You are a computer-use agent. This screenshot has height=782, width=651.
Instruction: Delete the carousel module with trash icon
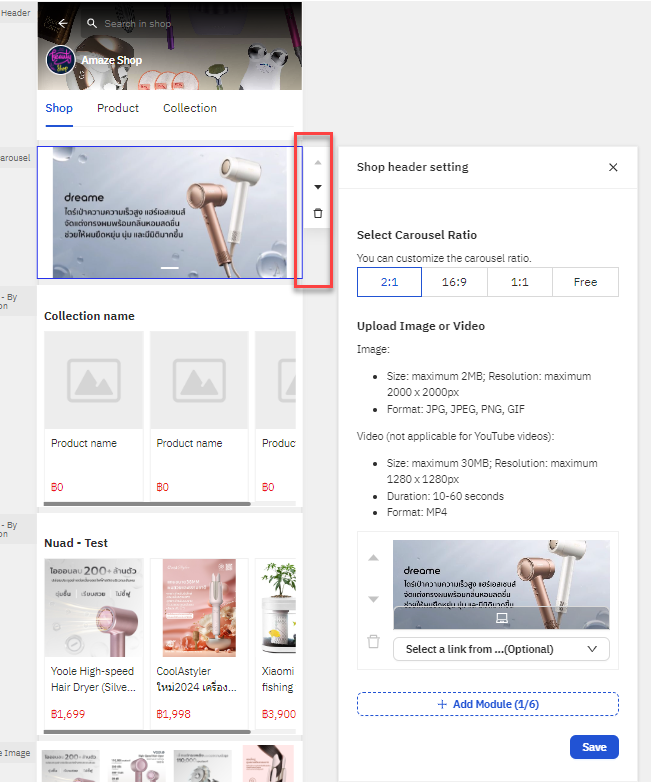[x=318, y=213]
